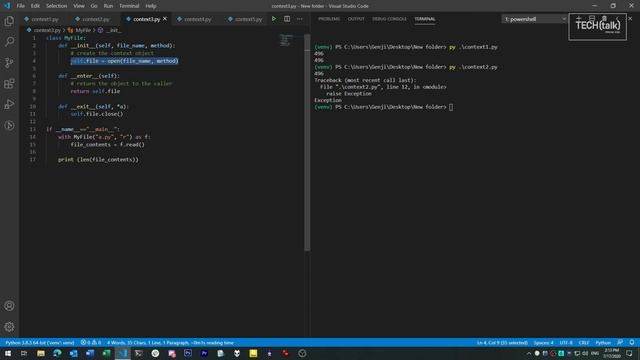Viewport: 640px width, 360px height.
Task: Open the Terminal menu
Action: pos(129,6)
